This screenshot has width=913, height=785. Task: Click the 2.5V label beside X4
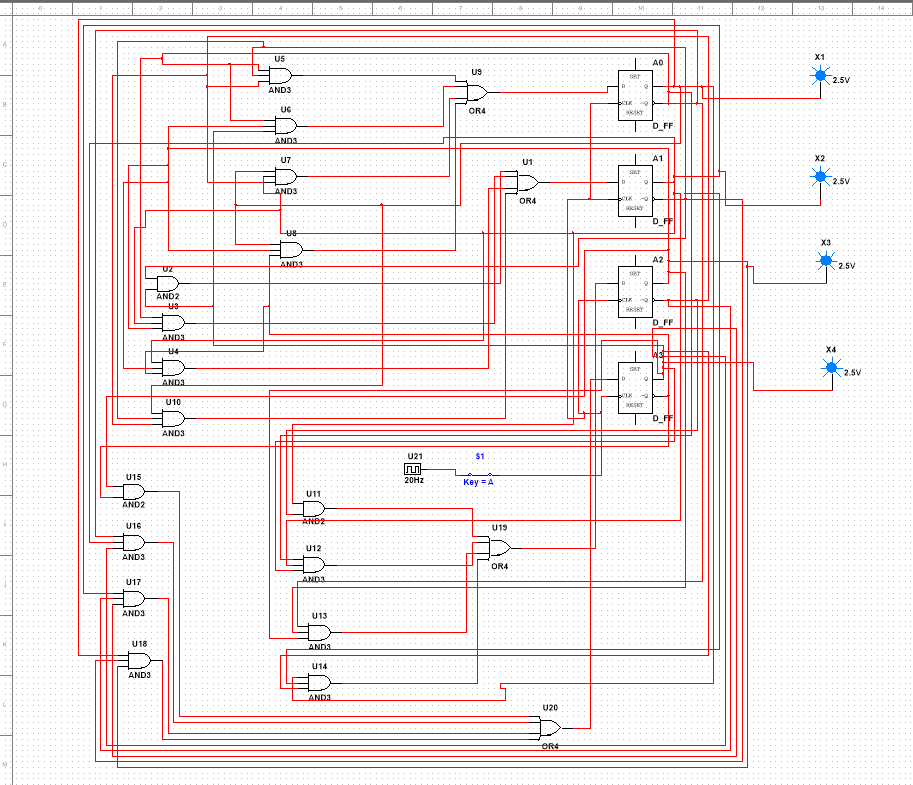point(852,373)
